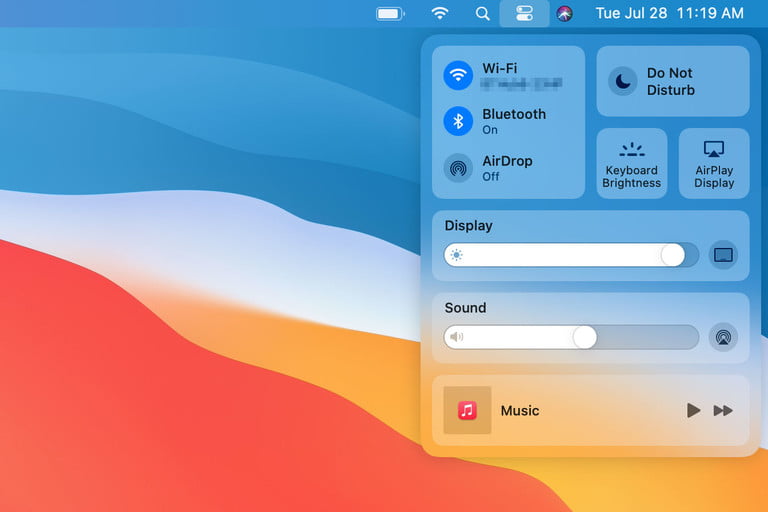Screen dimensions: 768x512
Task: Expand Sound section heading
Action: (x=465, y=308)
